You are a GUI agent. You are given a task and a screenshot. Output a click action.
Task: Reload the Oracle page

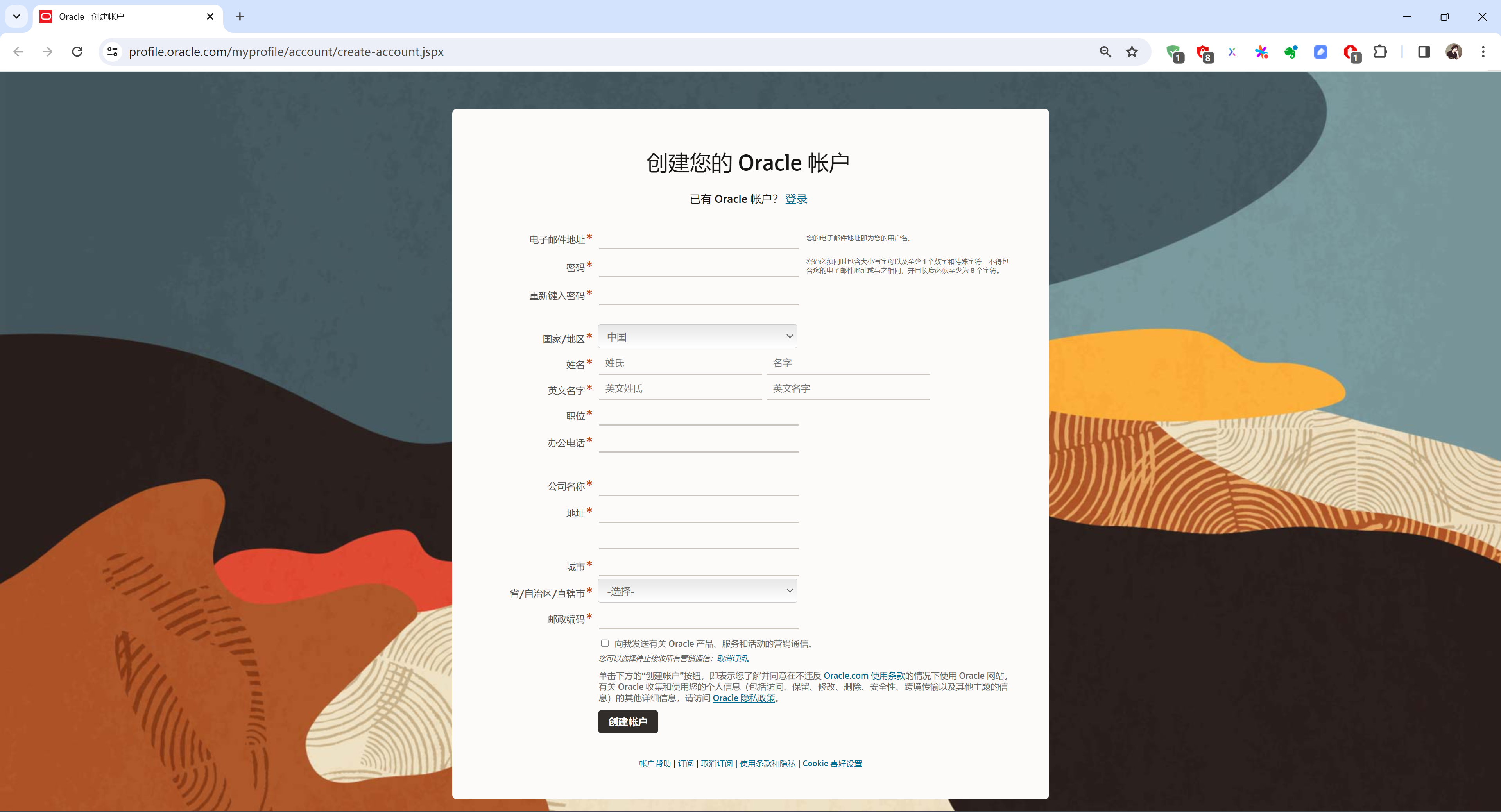77,52
